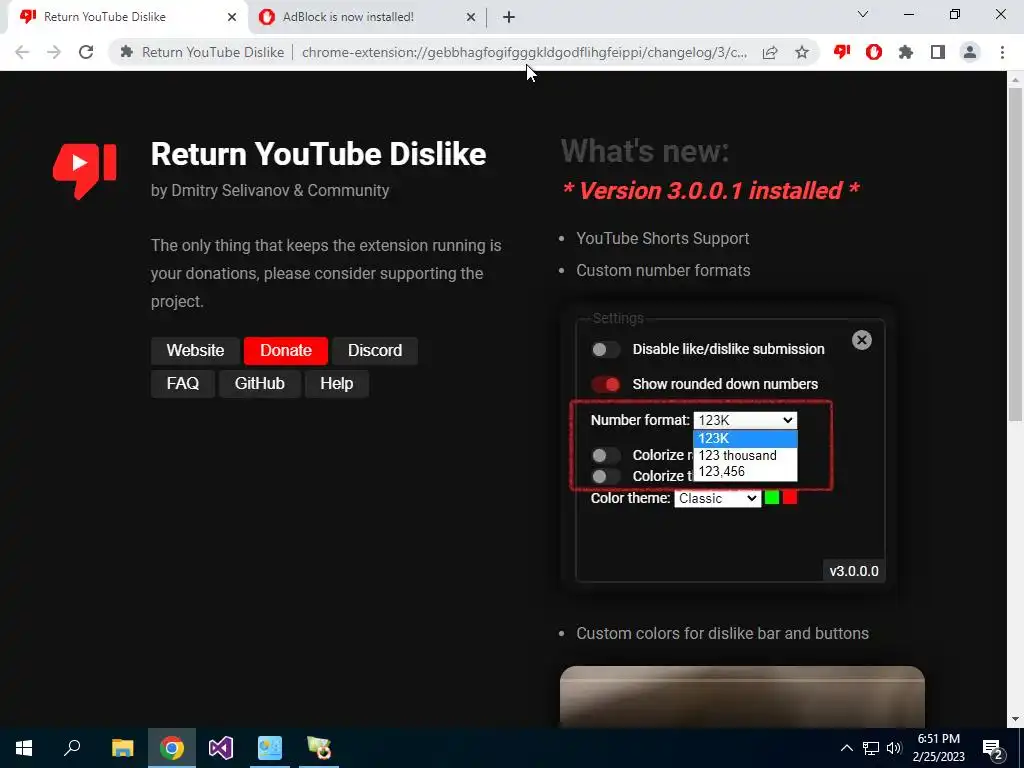Open a new tab with the plus button
The width and height of the screenshot is (1024, 768).
coord(509,17)
